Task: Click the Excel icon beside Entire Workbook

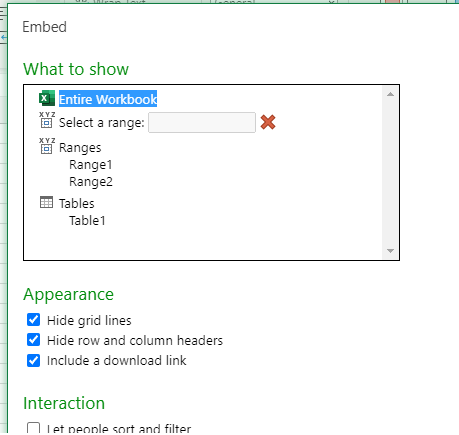Action: click(x=47, y=98)
